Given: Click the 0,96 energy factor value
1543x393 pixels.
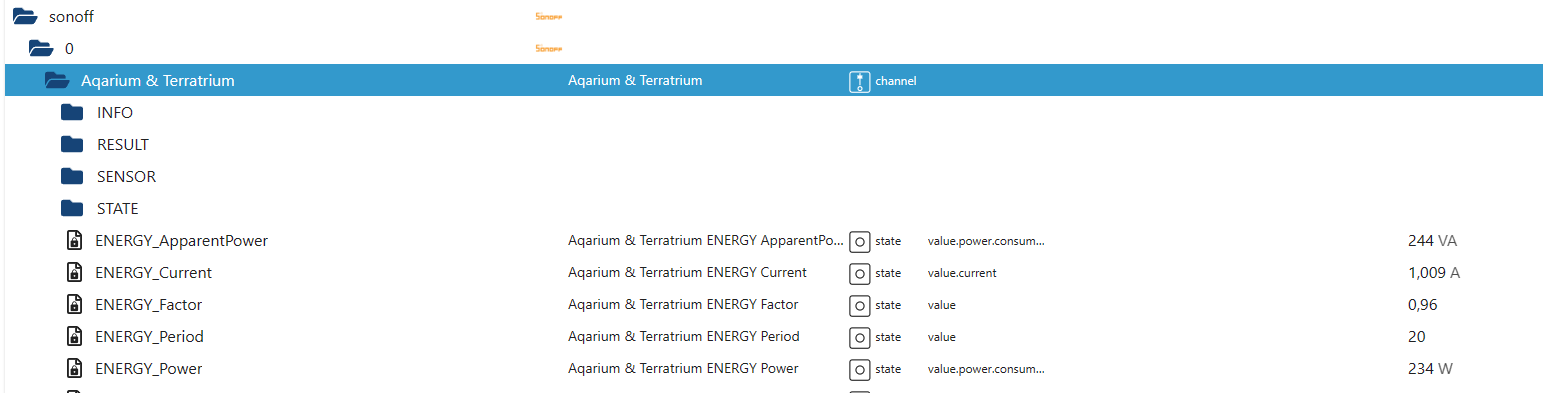Looking at the screenshot, I should pos(1423,305).
